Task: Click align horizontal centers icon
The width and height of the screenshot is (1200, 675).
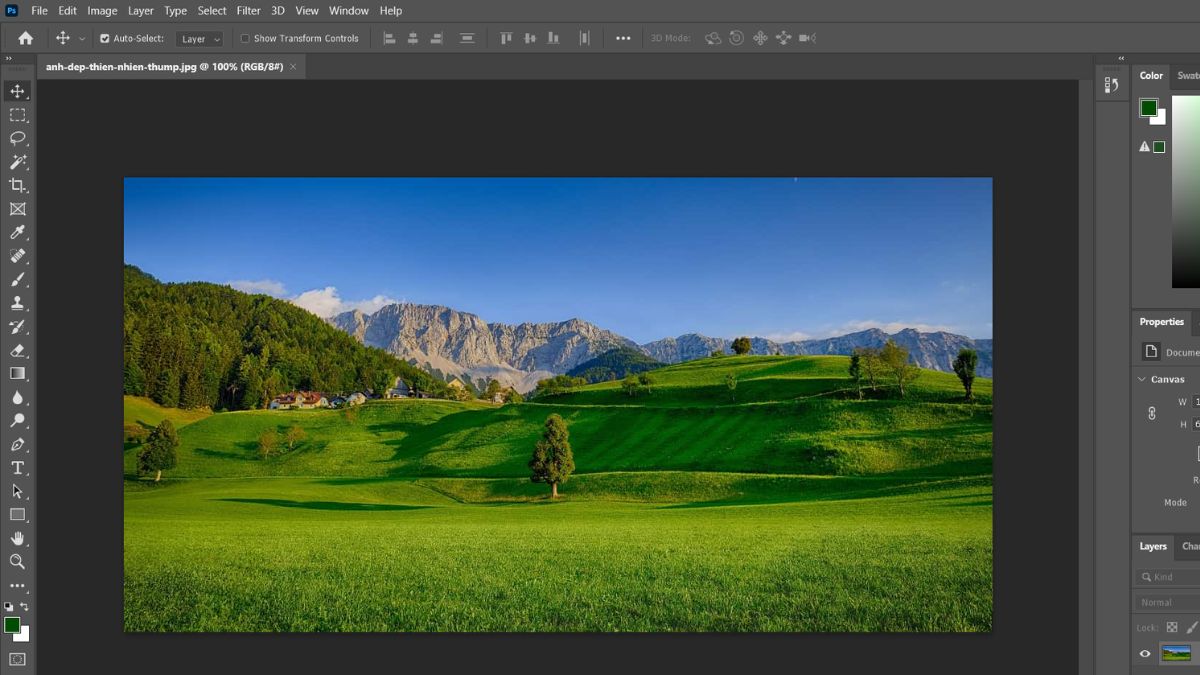Action: click(413, 38)
